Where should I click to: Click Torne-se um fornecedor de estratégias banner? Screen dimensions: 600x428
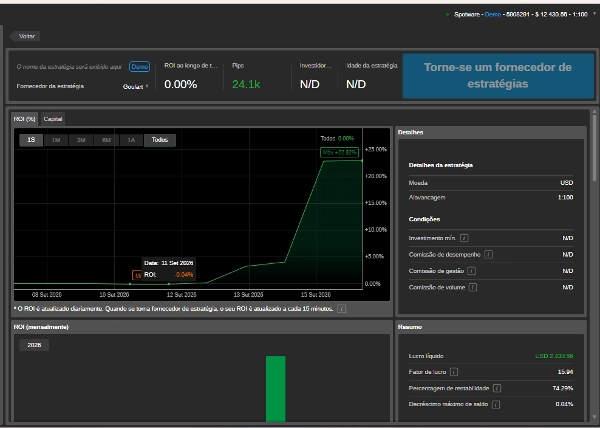(498, 76)
